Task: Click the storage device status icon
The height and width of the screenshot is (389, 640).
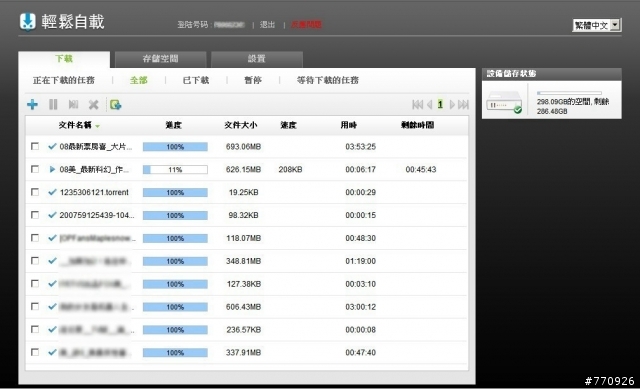Action: pos(504,102)
